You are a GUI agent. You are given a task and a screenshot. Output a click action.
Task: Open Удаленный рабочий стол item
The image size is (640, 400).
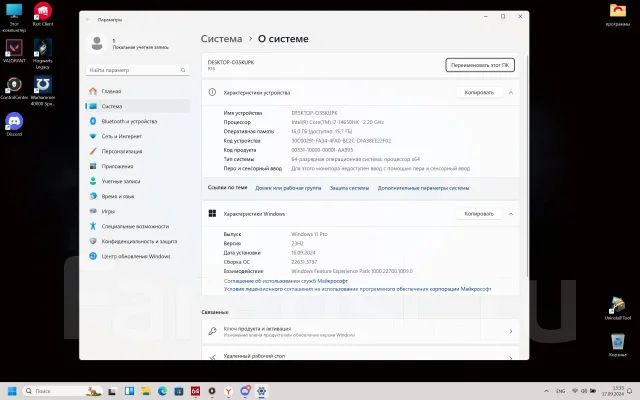coord(360,354)
